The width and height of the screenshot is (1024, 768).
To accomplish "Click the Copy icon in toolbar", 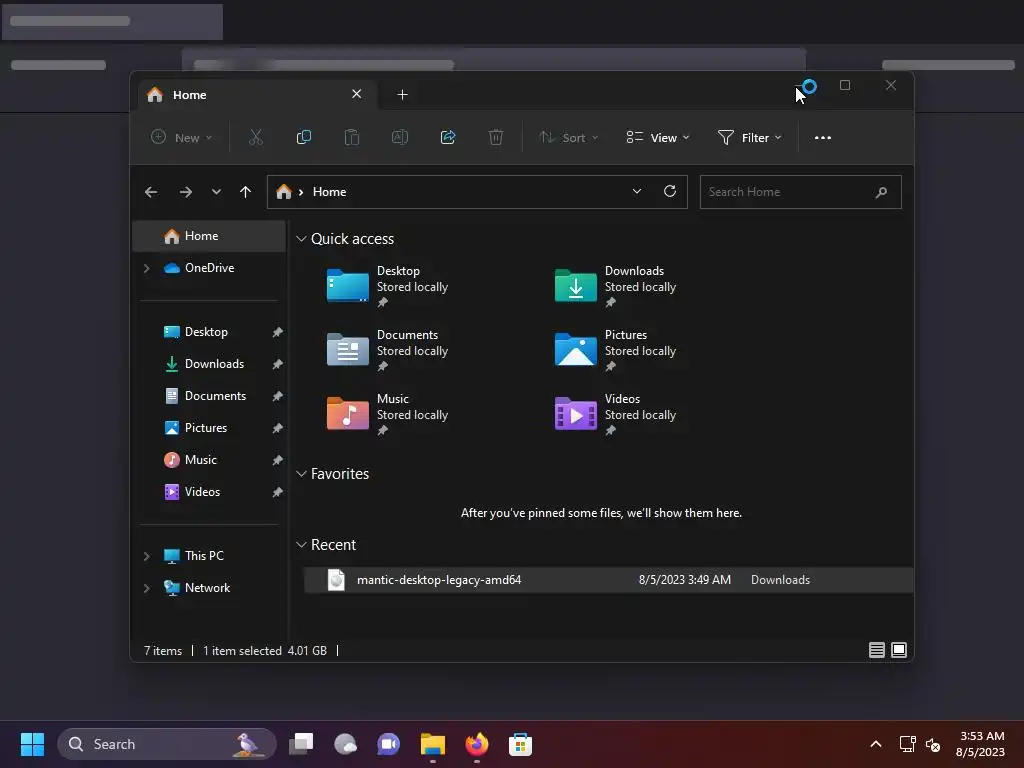I will (x=304, y=137).
